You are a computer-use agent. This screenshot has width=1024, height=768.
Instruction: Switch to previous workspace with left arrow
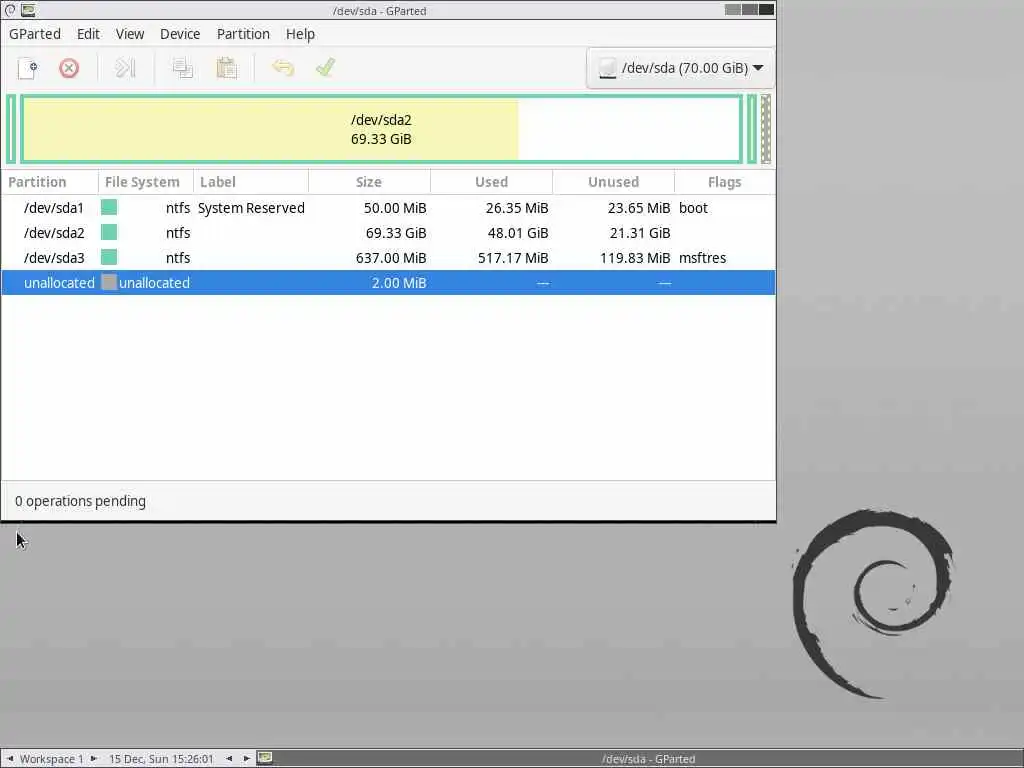tap(10, 759)
